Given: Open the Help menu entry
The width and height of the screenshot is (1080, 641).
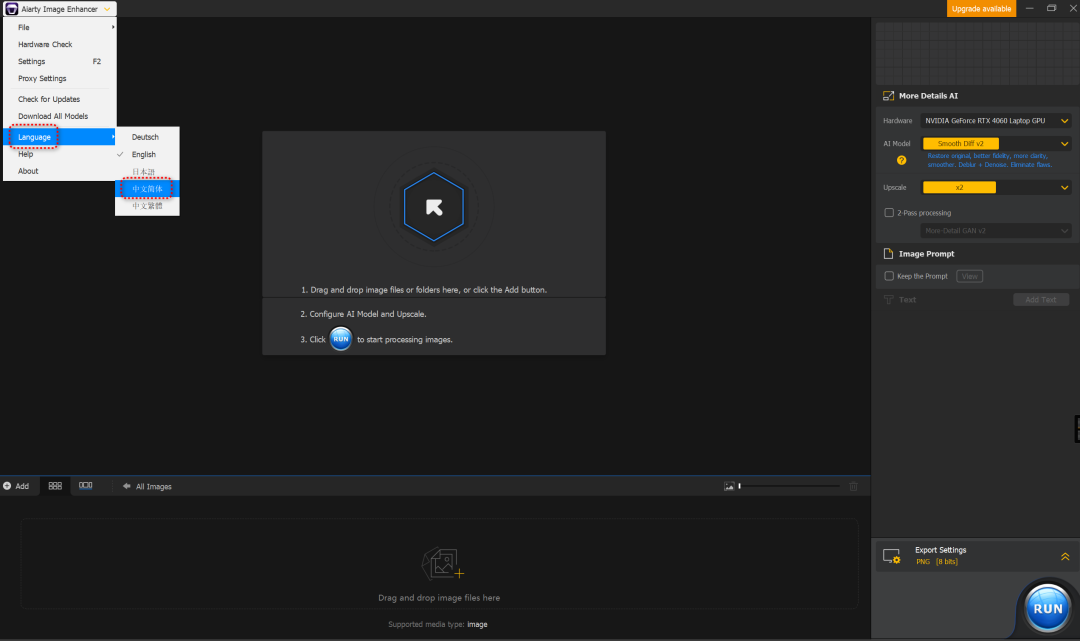Looking at the screenshot, I should [60, 154].
